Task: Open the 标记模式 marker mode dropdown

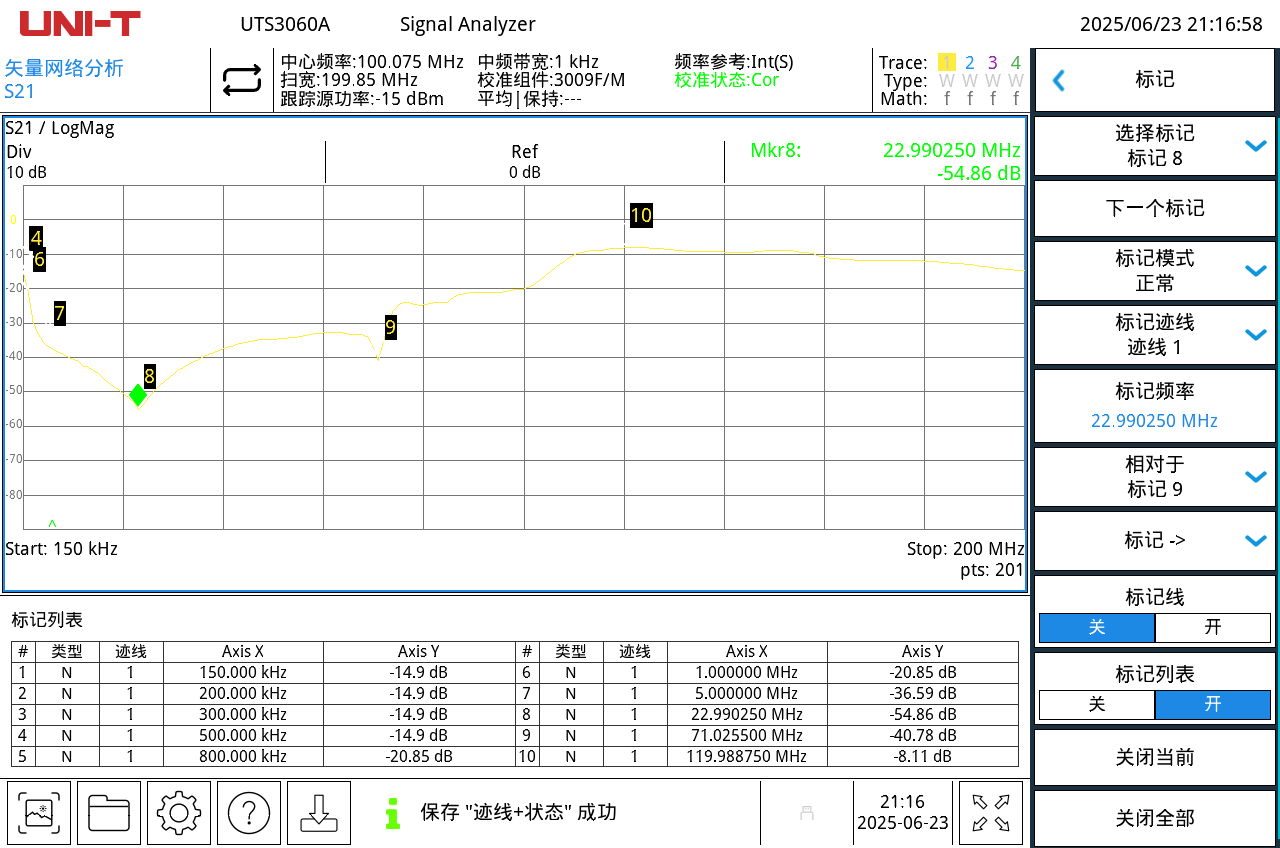Action: pos(1154,271)
